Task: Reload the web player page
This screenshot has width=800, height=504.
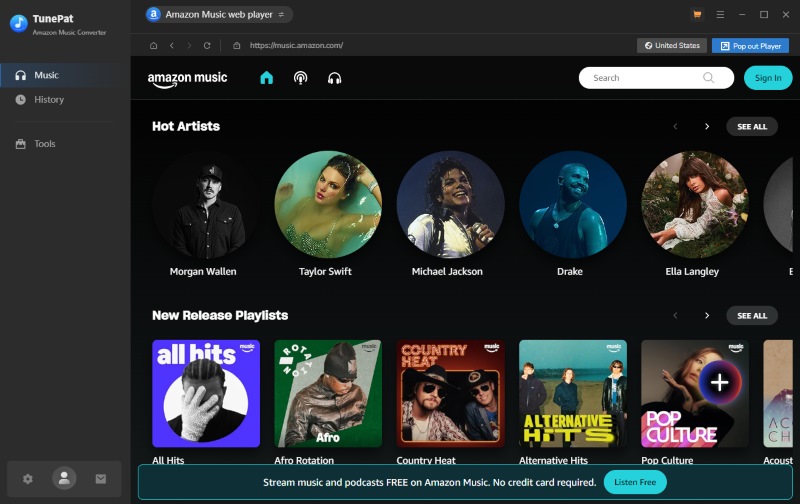Action: pos(207,45)
